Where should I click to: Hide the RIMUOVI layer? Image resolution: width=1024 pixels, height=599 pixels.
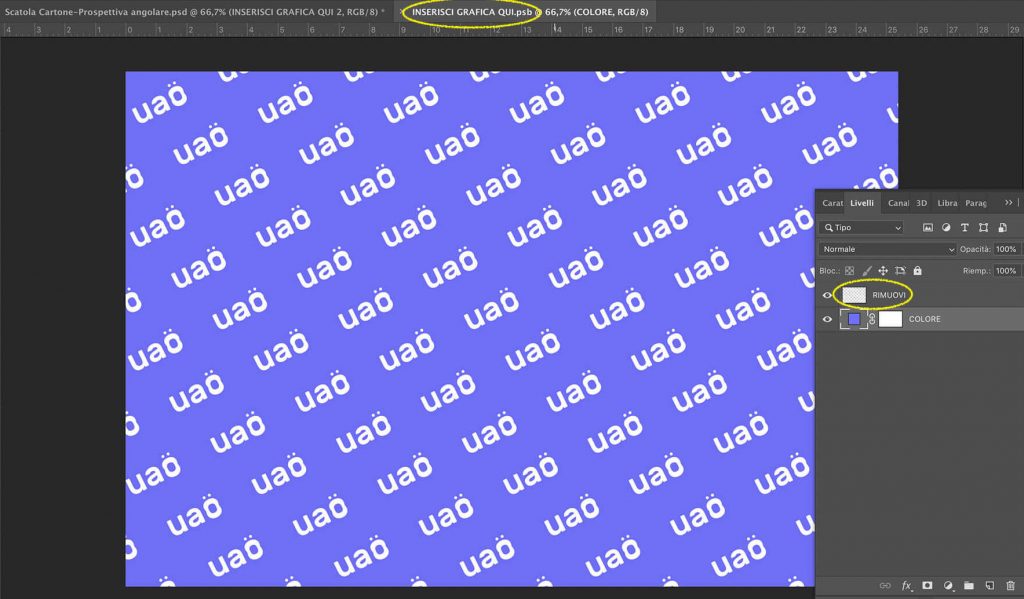coord(827,296)
